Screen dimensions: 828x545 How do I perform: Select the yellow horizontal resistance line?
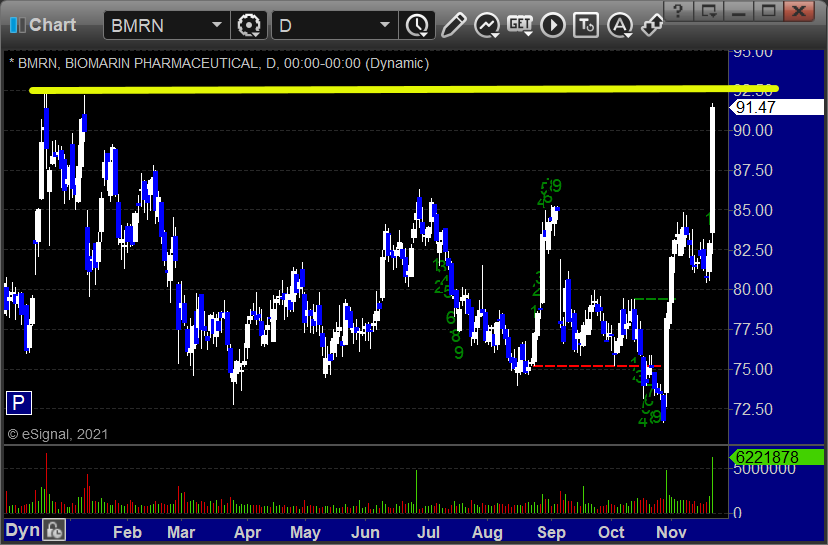404,90
